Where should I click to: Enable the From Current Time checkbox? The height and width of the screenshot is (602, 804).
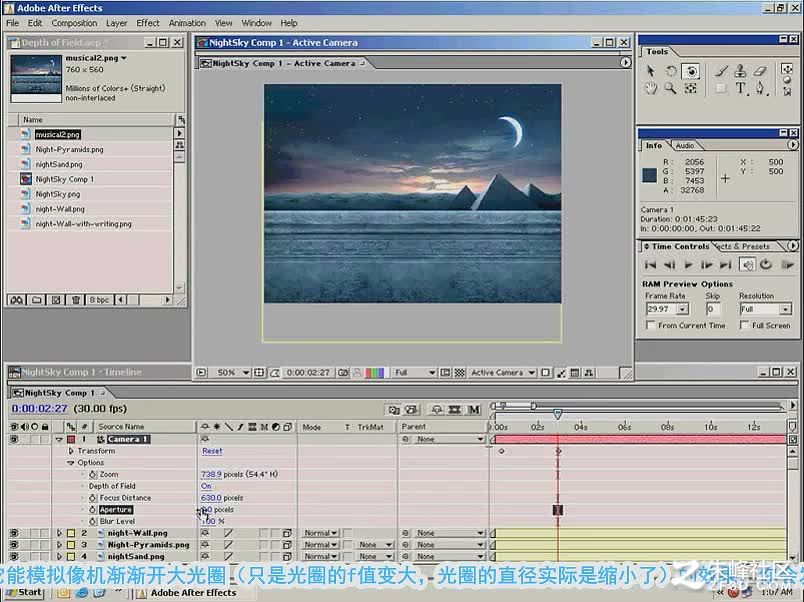pos(651,325)
